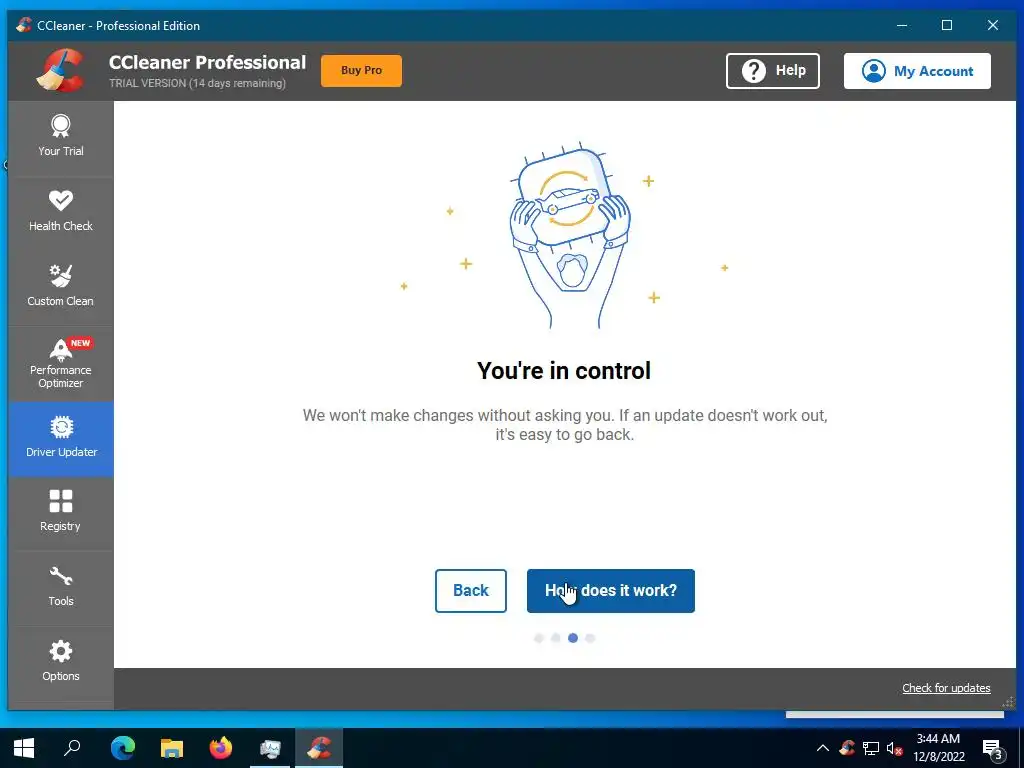The width and height of the screenshot is (1024, 768).
Task: Open the Registry sidebar section
Action: [61, 514]
